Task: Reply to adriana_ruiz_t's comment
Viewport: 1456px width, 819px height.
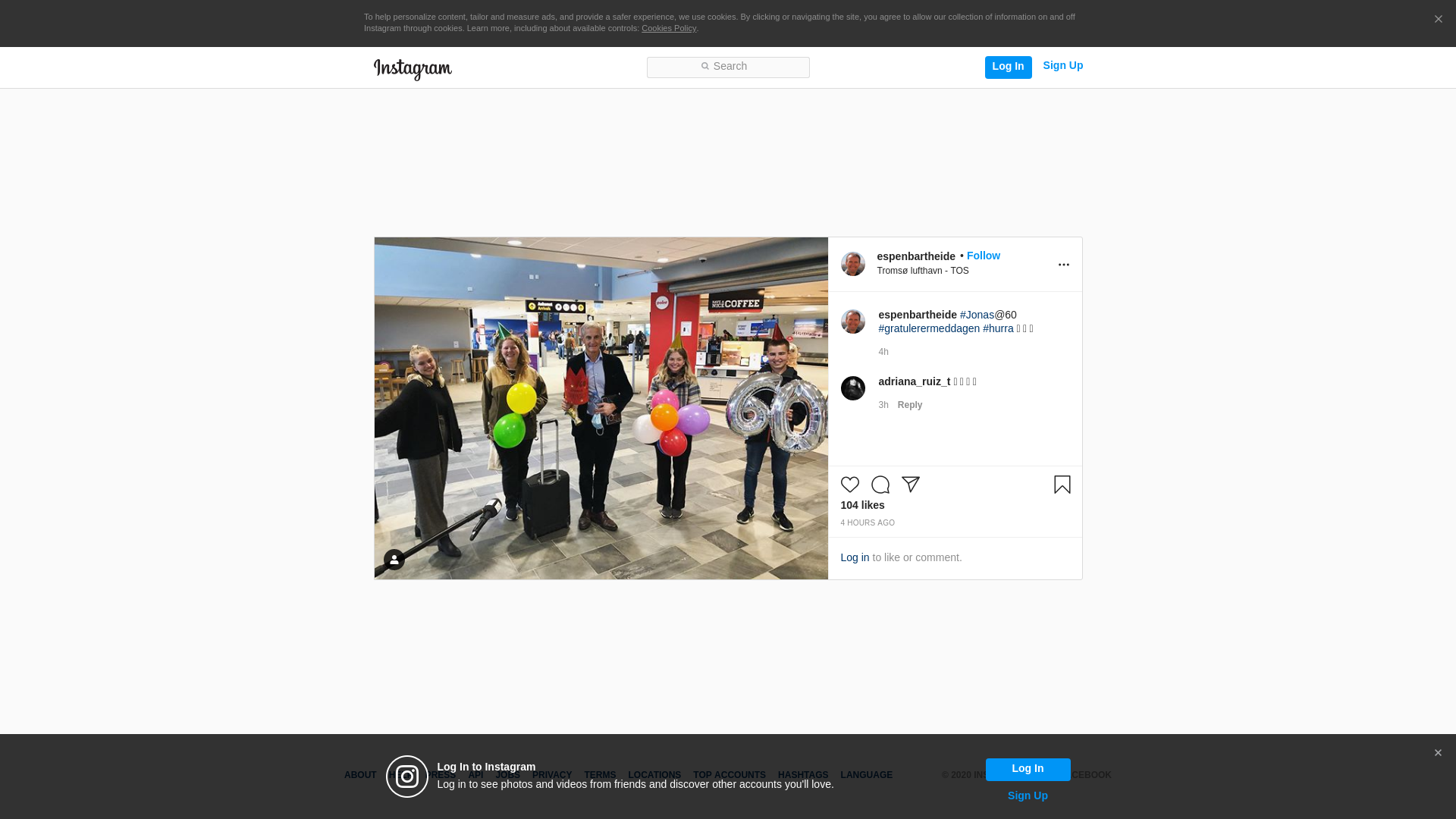Action: coord(909,405)
